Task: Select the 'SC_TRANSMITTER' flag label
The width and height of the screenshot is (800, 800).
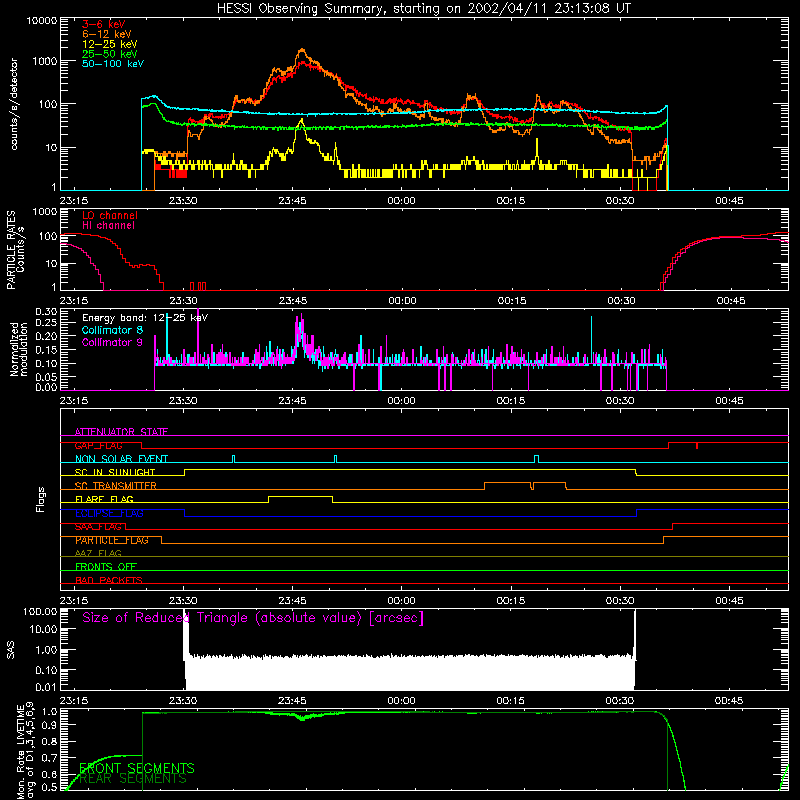Action: coord(116,485)
